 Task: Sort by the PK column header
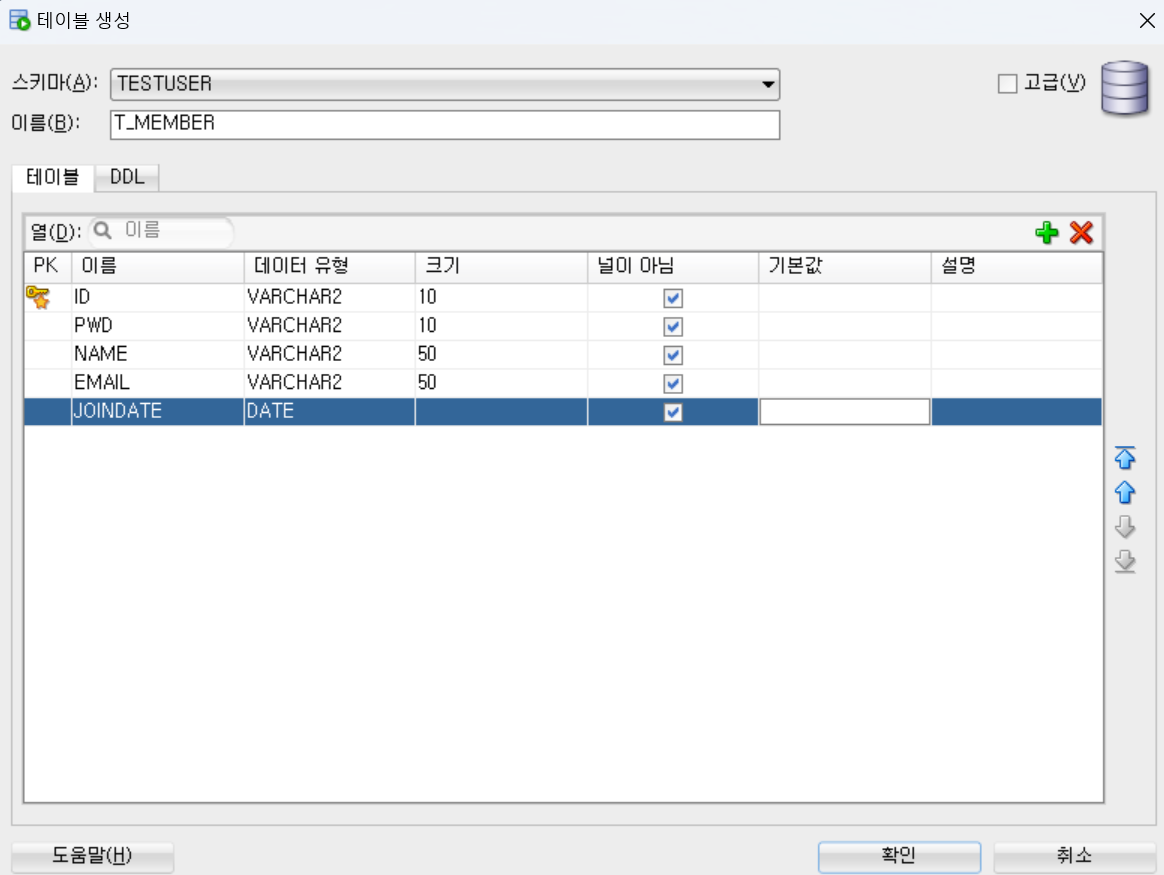click(48, 266)
